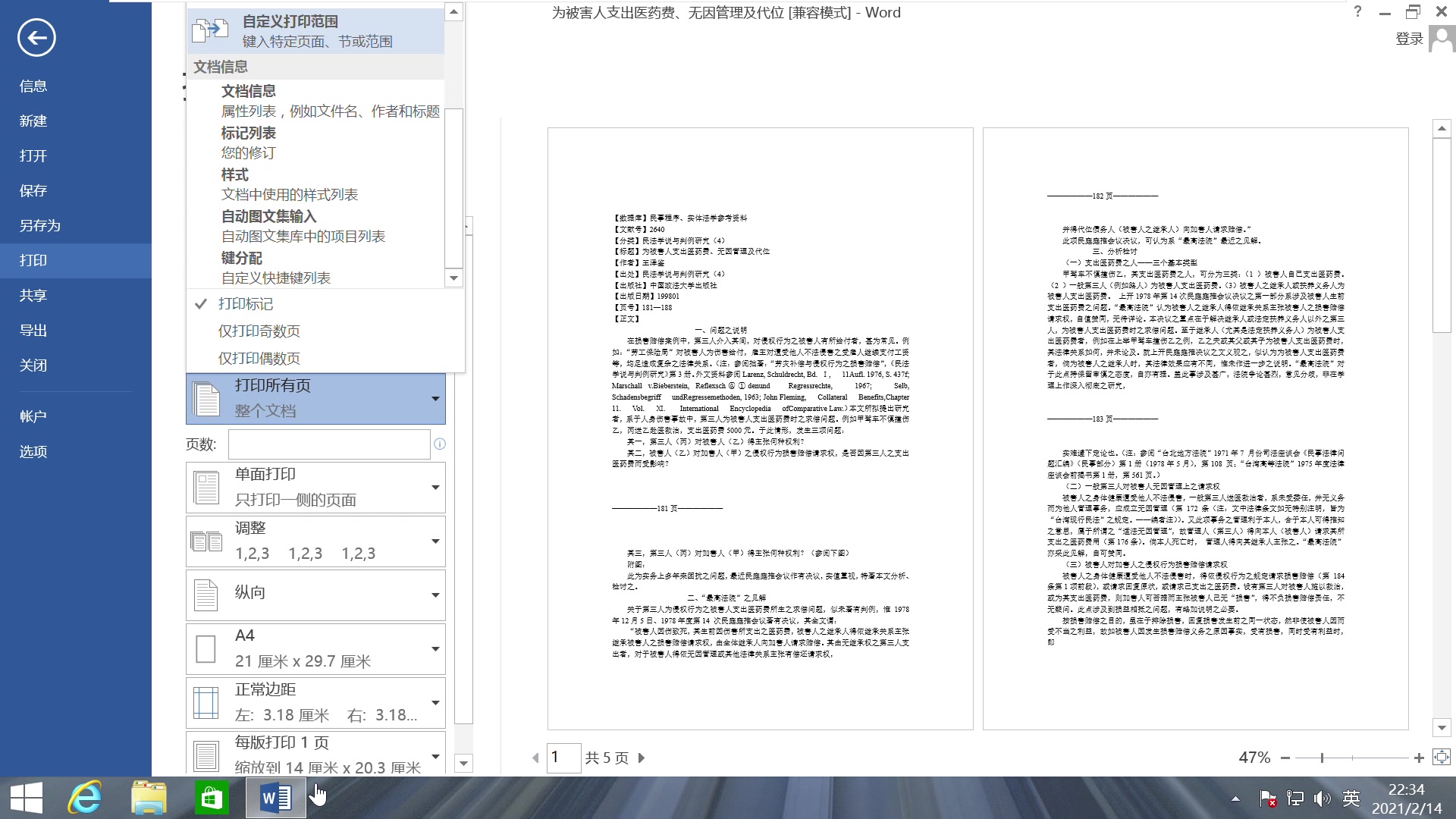This screenshot has width=1456, height=819.
Task: Select 文档信息 from the open menu
Action: (x=248, y=90)
